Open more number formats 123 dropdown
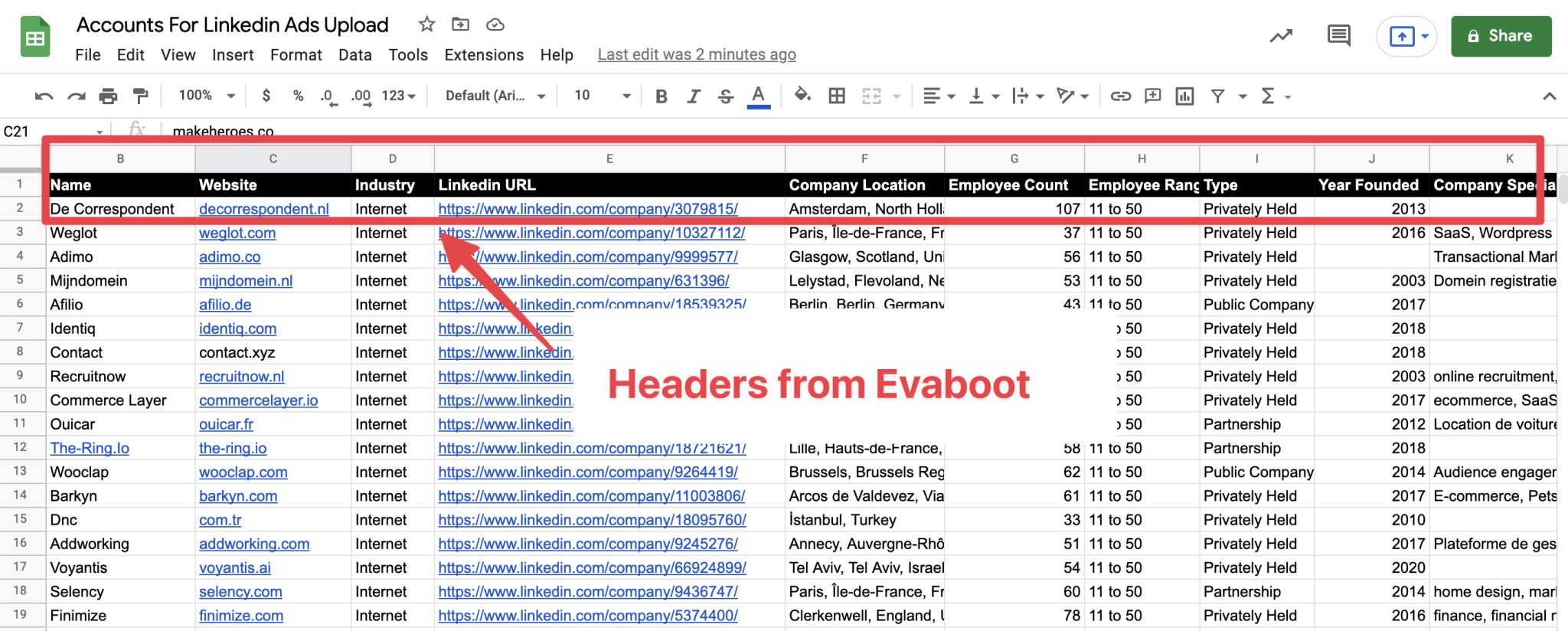The image size is (1568, 631). (399, 96)
